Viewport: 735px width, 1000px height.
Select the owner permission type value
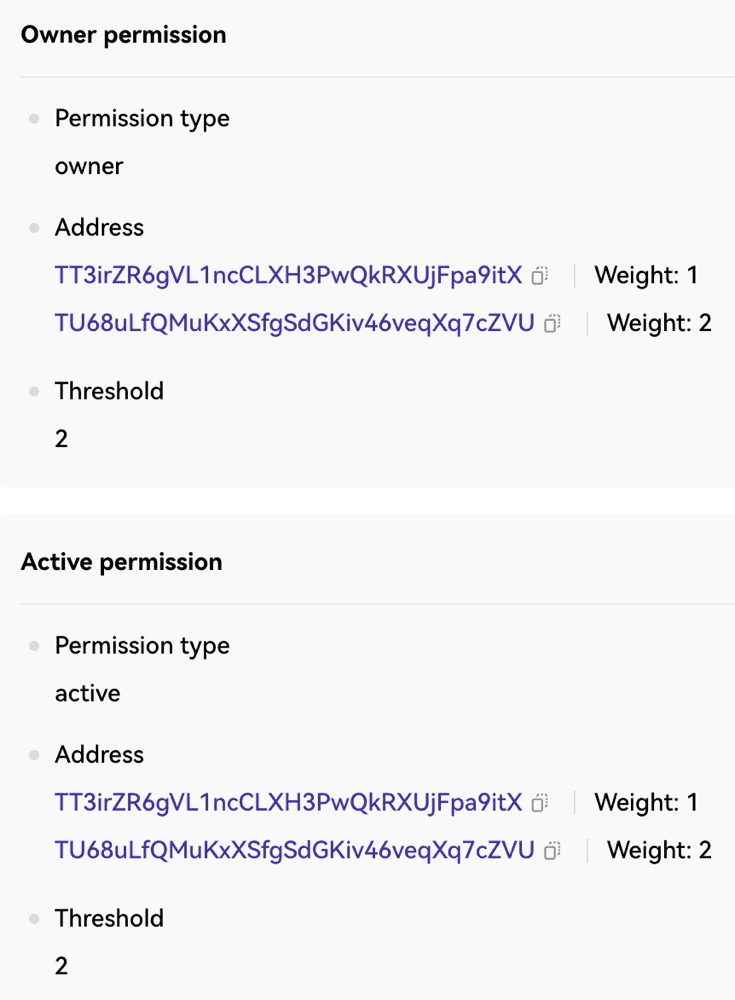coord(89,166)
